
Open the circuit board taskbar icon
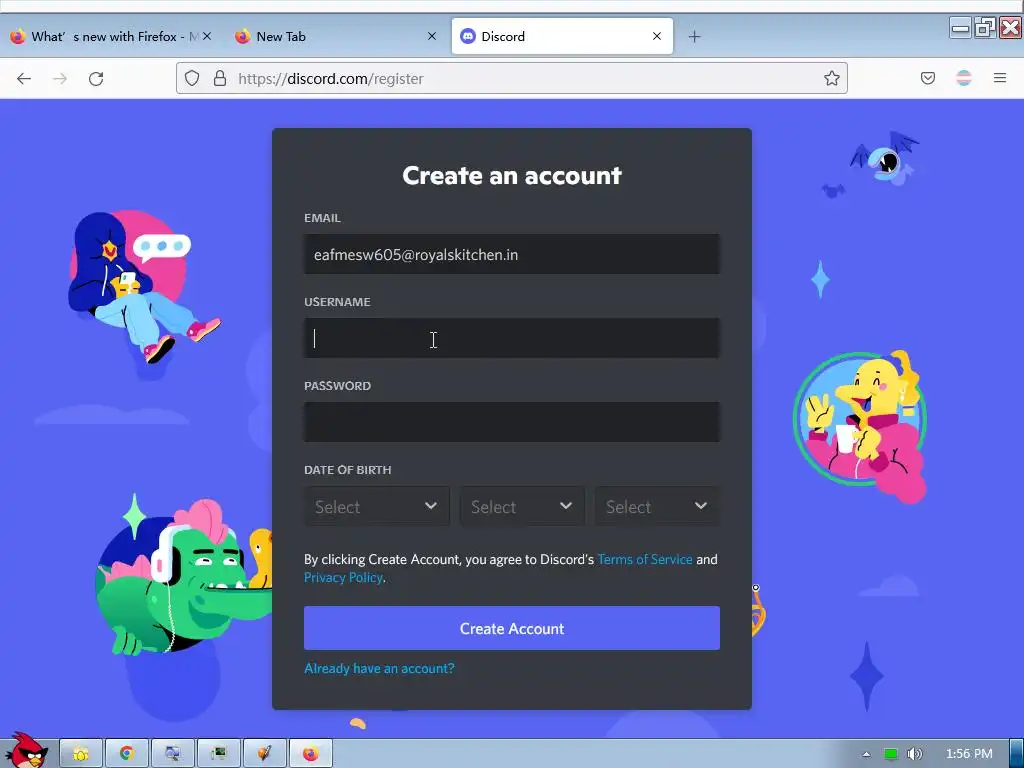pos(218,754)
